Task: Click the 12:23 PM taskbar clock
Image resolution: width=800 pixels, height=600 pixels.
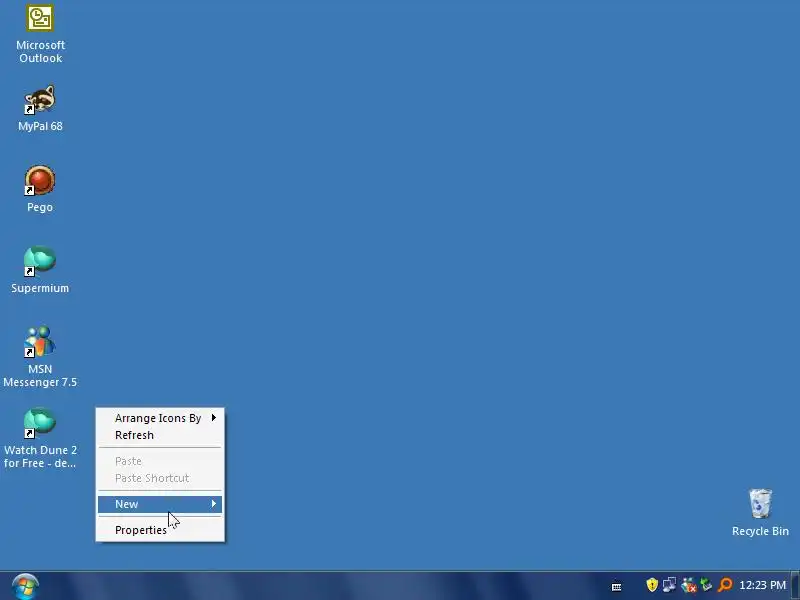Action: coord(762,585)
